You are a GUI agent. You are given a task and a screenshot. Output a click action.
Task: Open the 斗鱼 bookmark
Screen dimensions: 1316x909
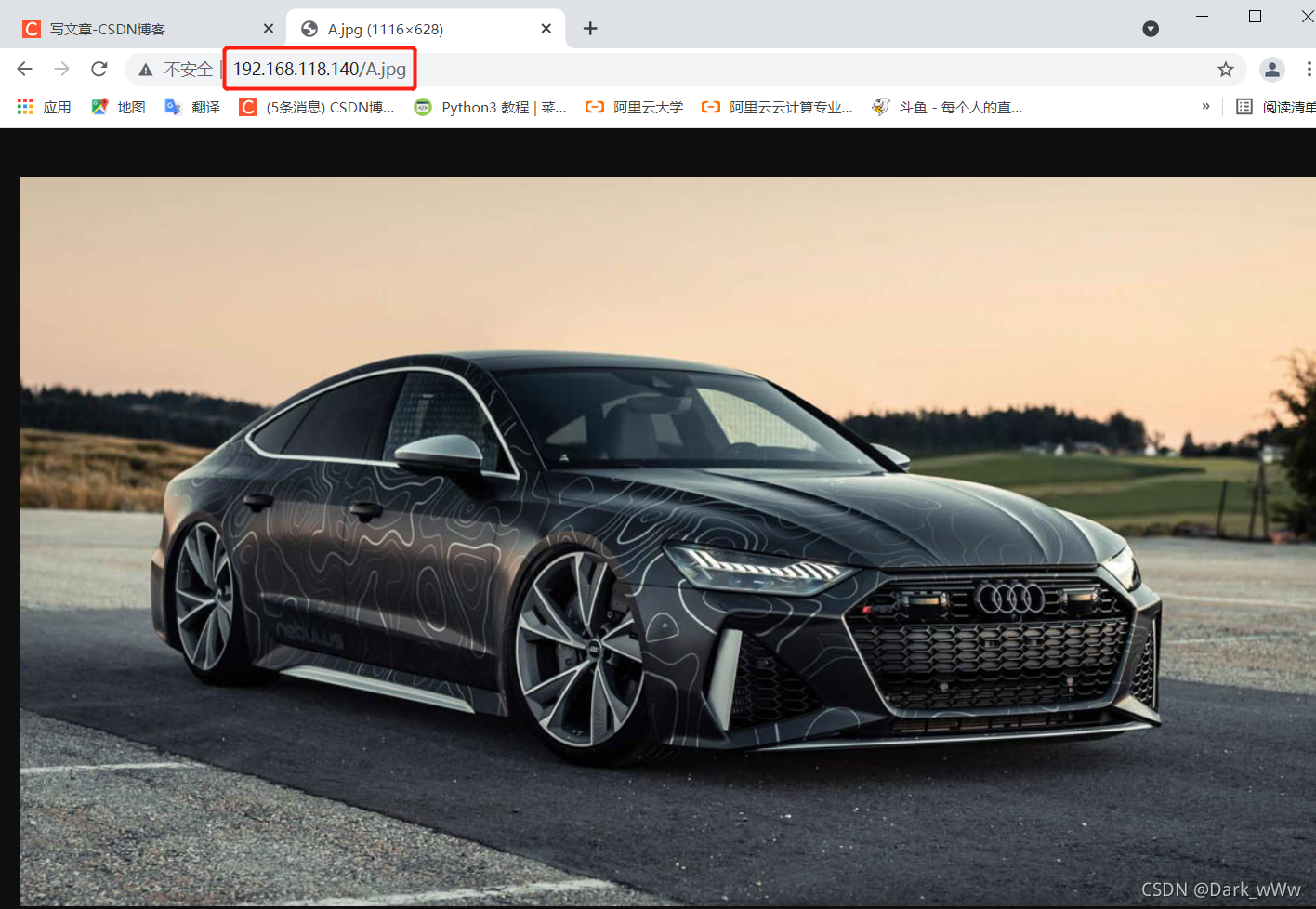tap(948, 107)
